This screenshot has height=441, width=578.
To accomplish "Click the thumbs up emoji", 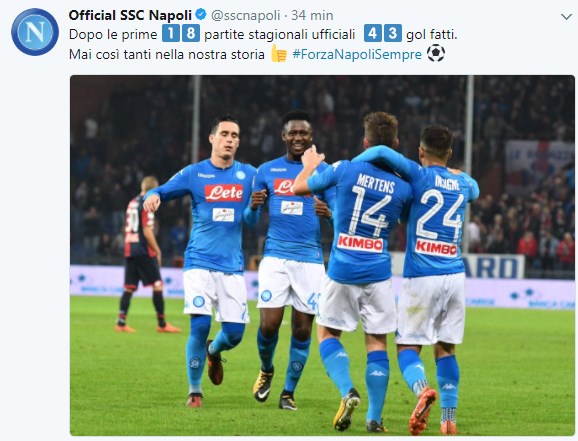I will (x=279, y=53).
